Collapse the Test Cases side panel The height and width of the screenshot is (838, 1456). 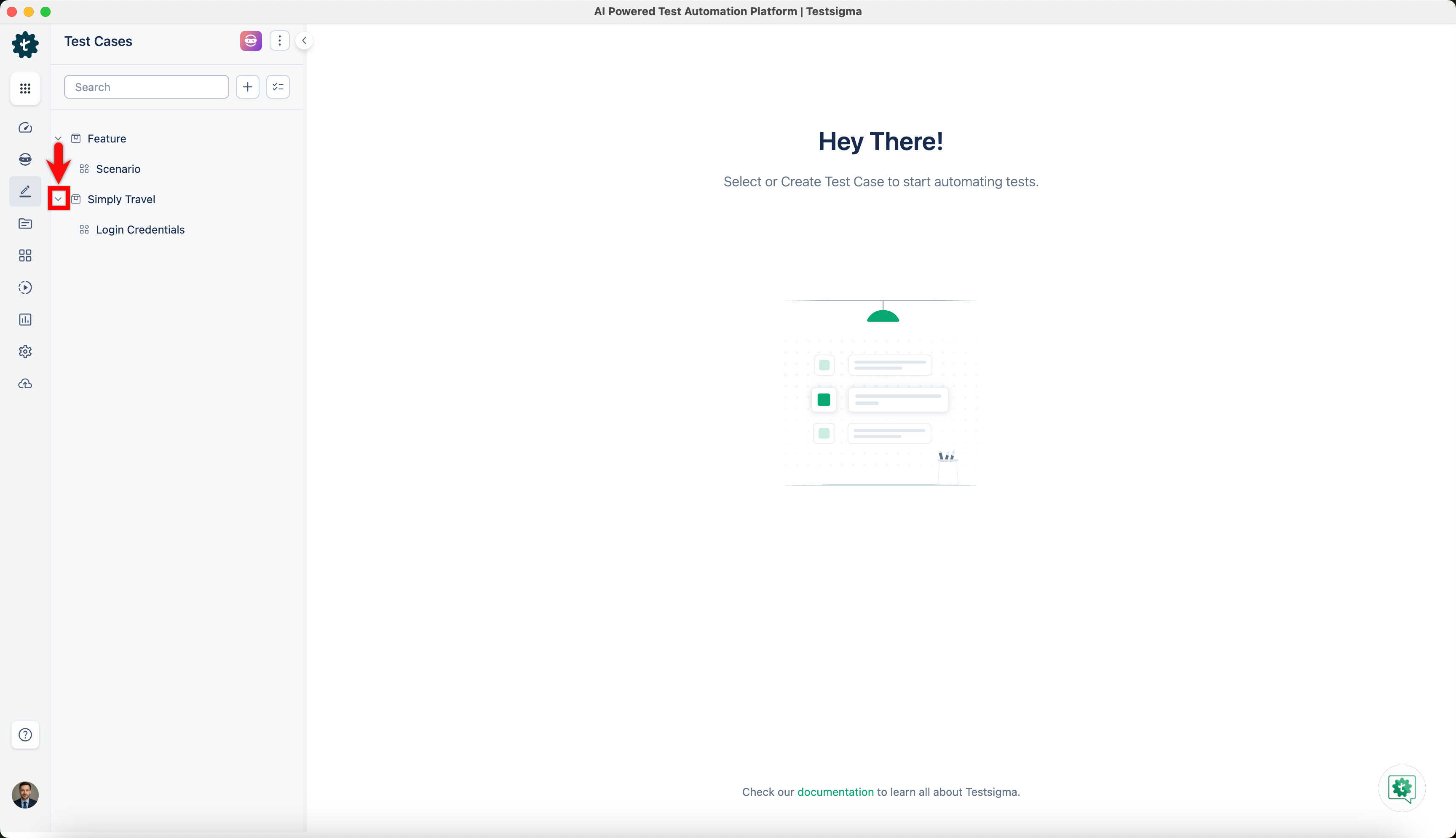point(304,41)
